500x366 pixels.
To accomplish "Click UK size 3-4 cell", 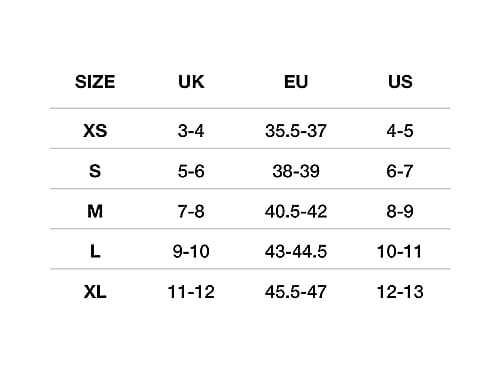I will pos(191,131).
